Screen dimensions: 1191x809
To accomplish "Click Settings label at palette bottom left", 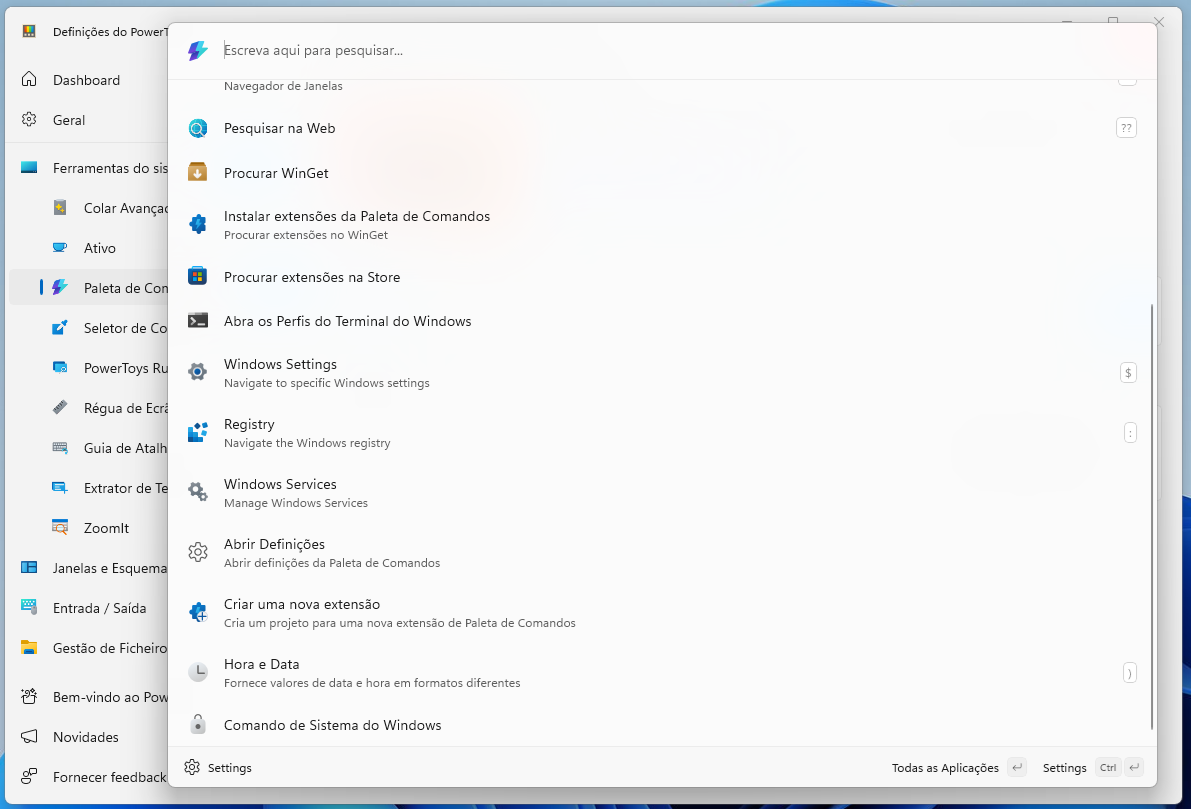I will tap(229, 767).
